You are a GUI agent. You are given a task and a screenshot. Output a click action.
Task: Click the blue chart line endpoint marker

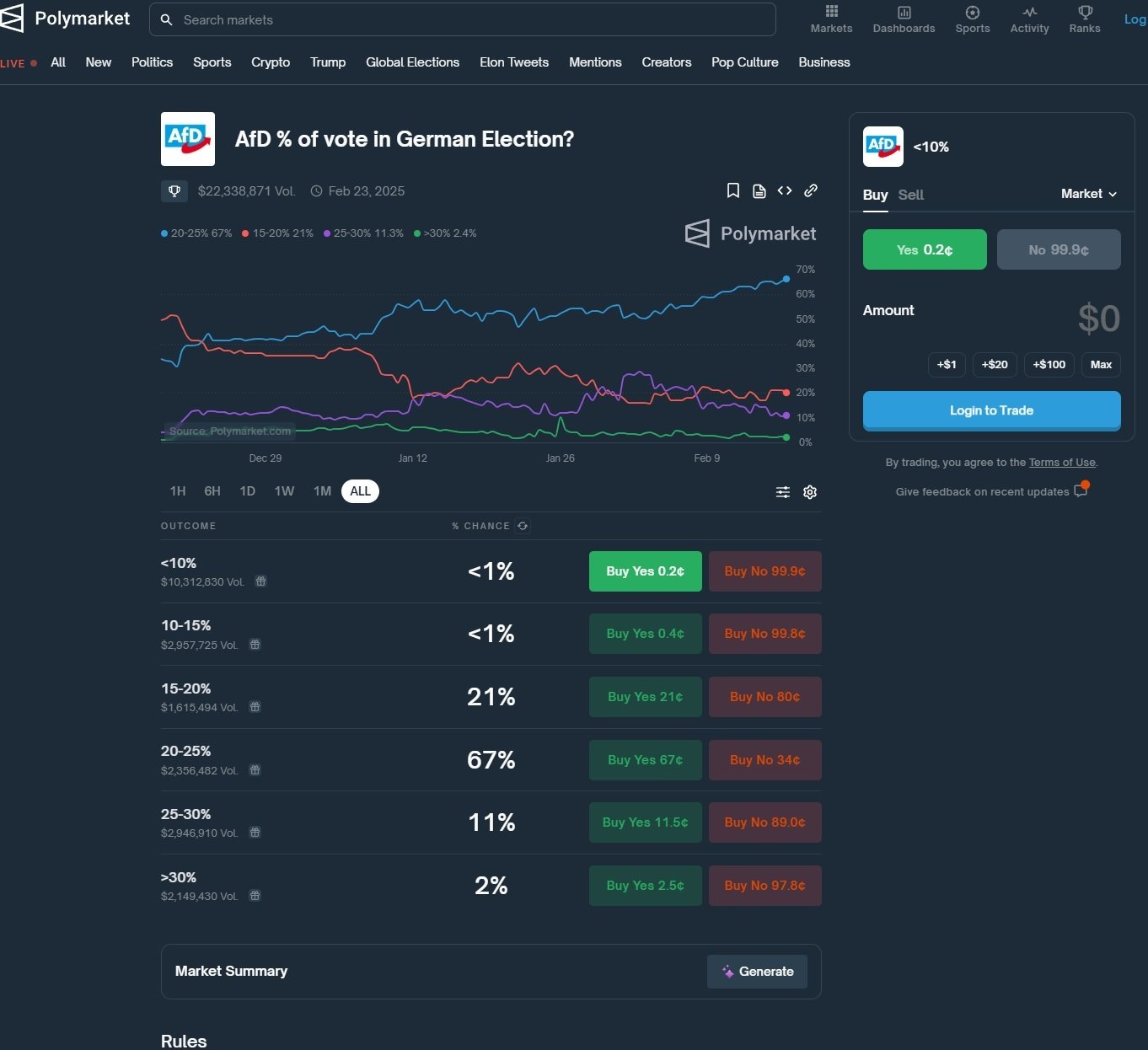[x=786, y=279]
